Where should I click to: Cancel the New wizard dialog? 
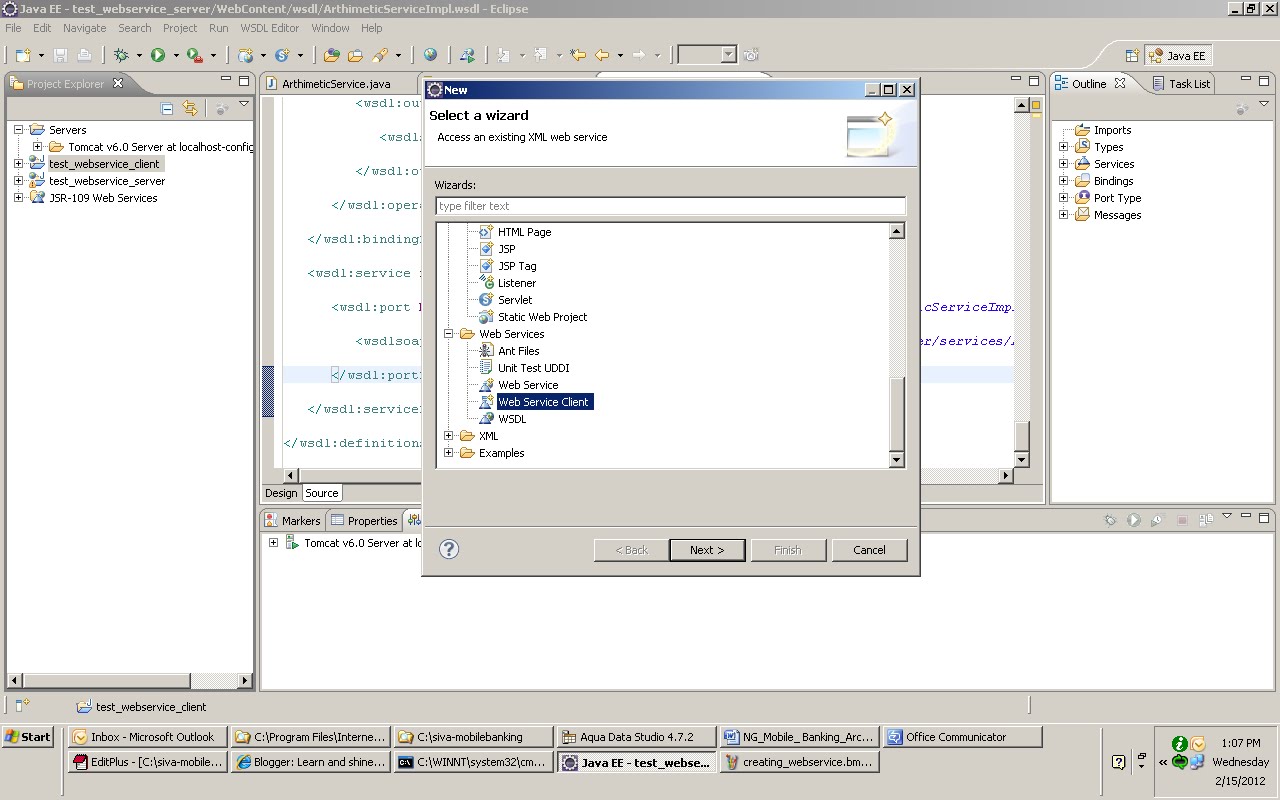pyautogui.click(x=869, y=549)
